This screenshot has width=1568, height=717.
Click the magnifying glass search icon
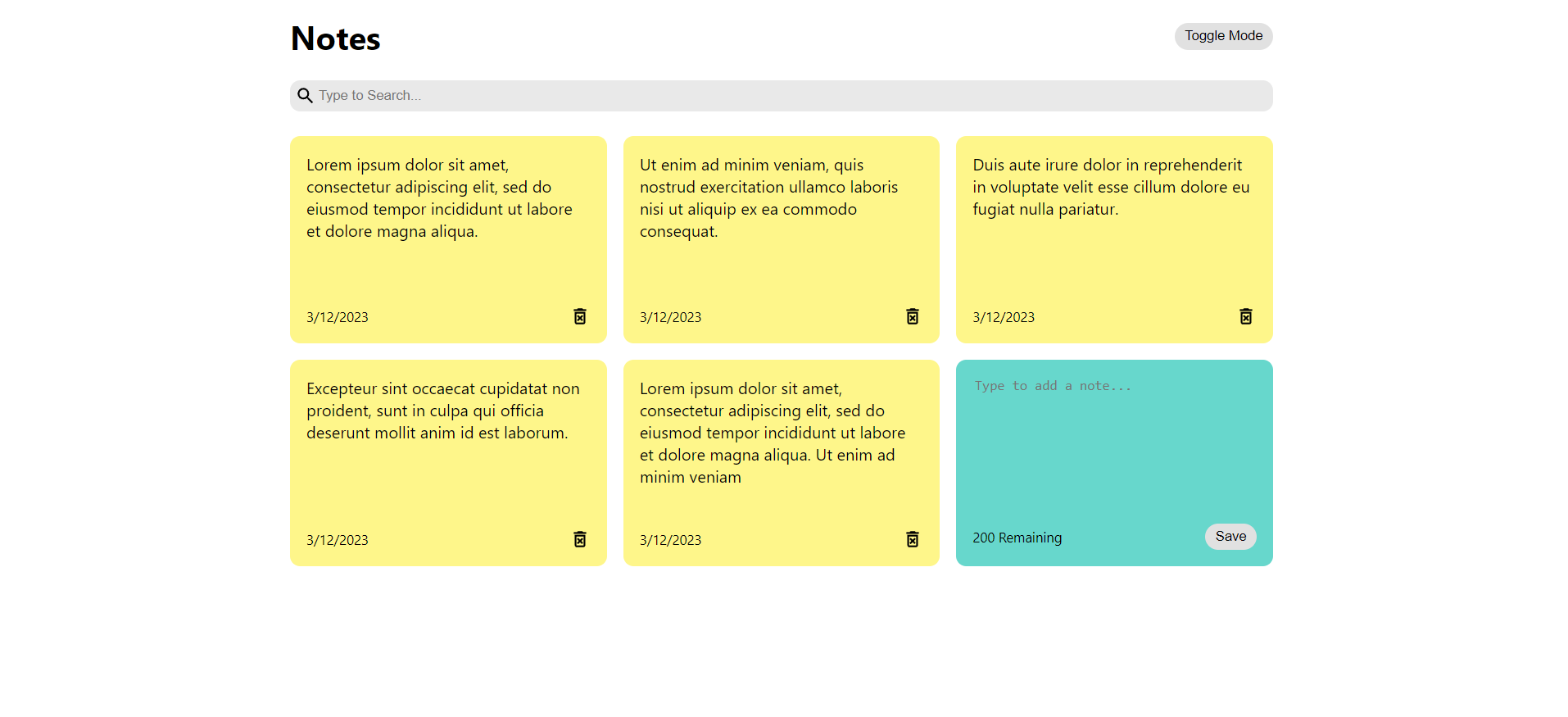(305, 95)
